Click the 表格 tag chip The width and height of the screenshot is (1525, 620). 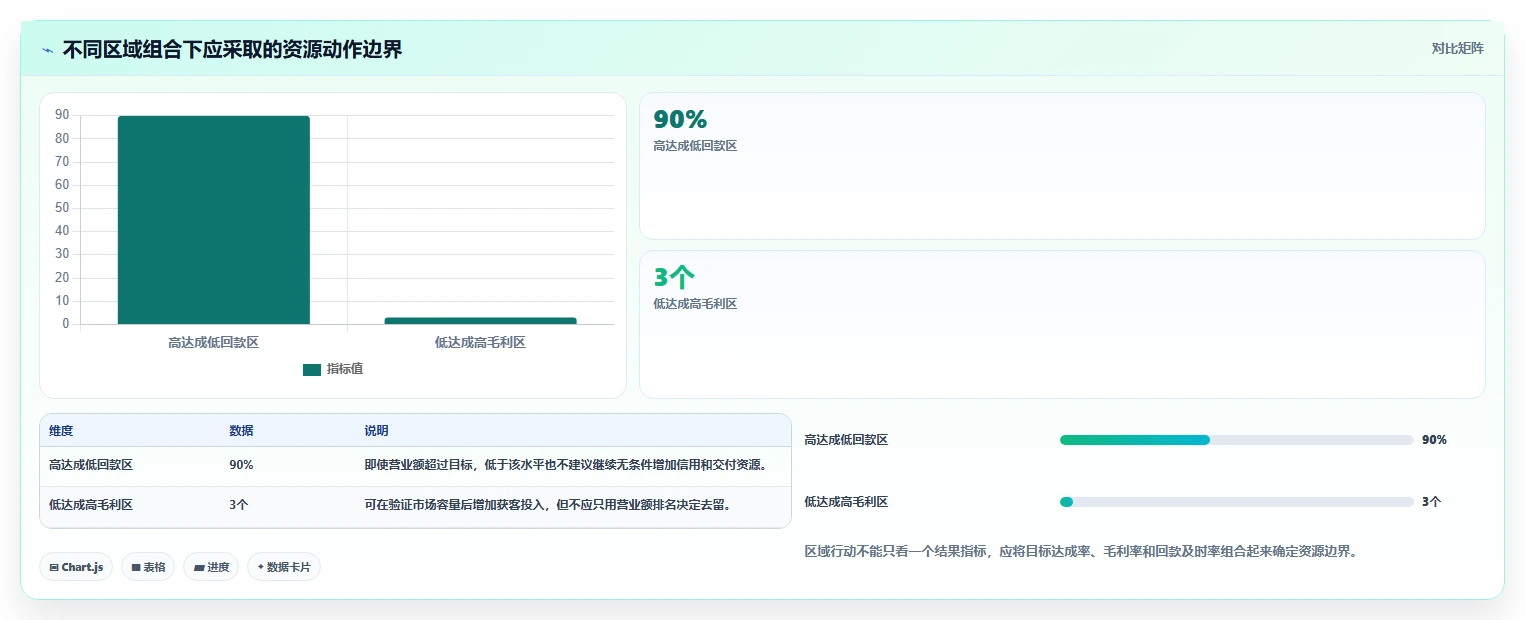tap(148, 567)
